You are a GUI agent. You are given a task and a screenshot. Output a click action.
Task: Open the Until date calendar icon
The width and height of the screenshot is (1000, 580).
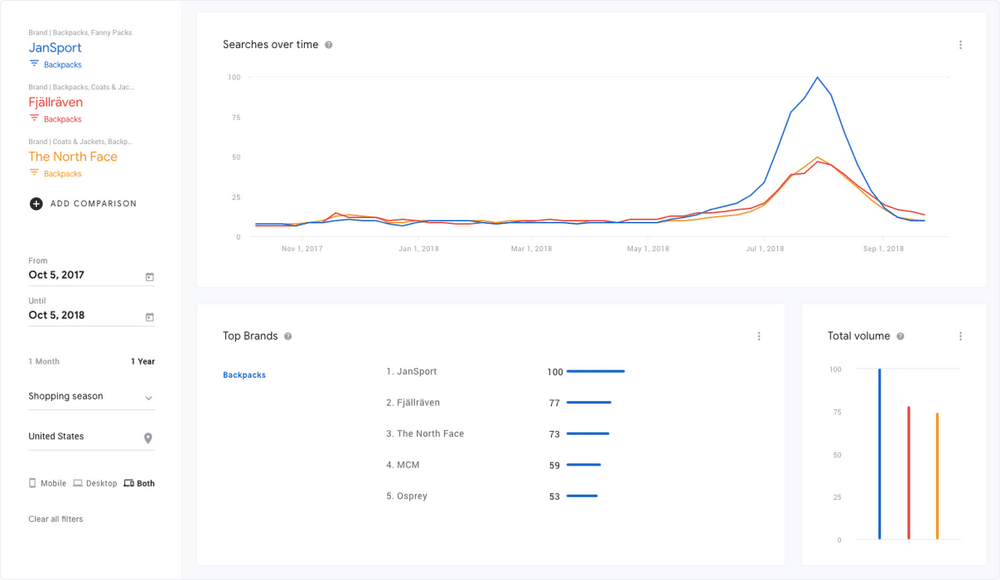coord(149,317)
